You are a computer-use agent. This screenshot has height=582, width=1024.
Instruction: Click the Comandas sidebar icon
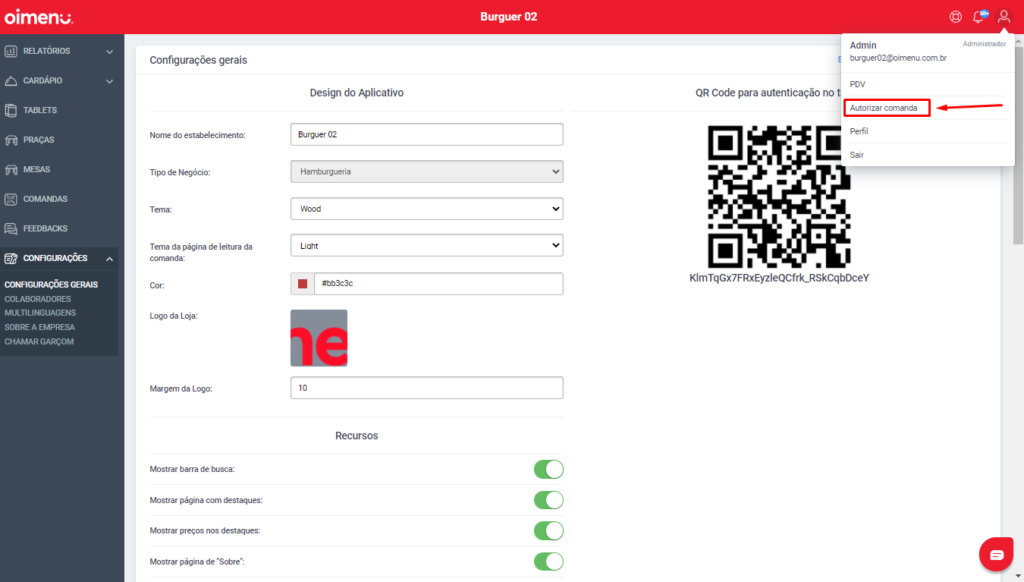(11, 199)
